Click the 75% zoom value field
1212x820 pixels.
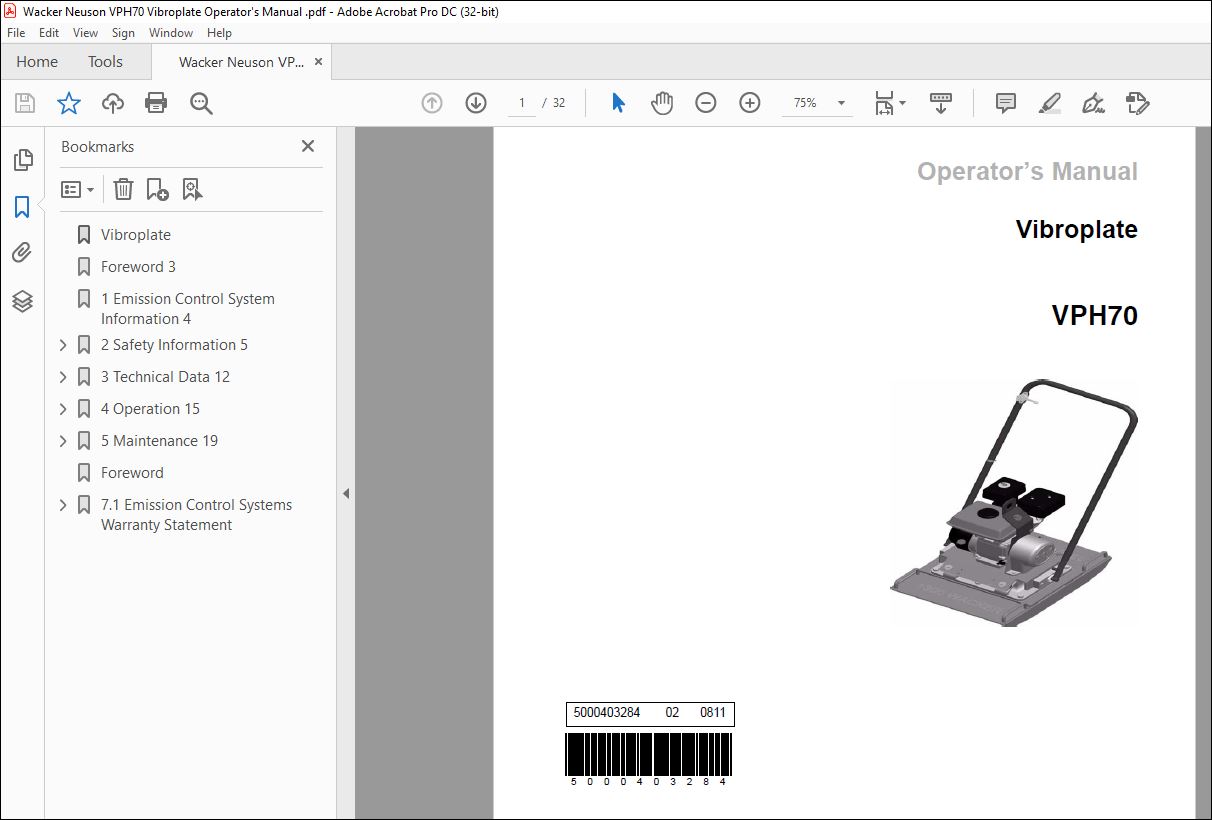tap(806, 103)
